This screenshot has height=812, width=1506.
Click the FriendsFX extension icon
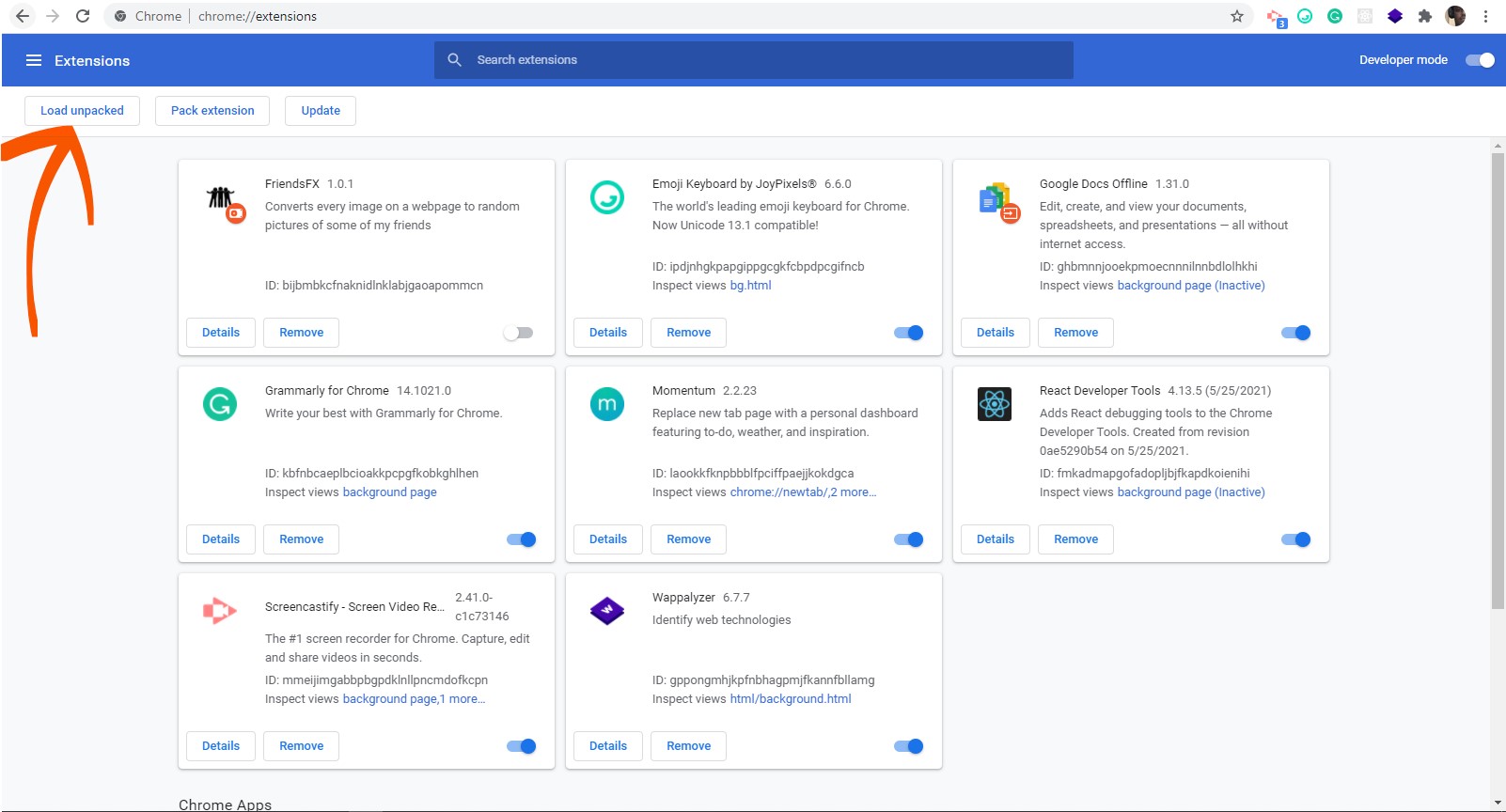[225, 202]
